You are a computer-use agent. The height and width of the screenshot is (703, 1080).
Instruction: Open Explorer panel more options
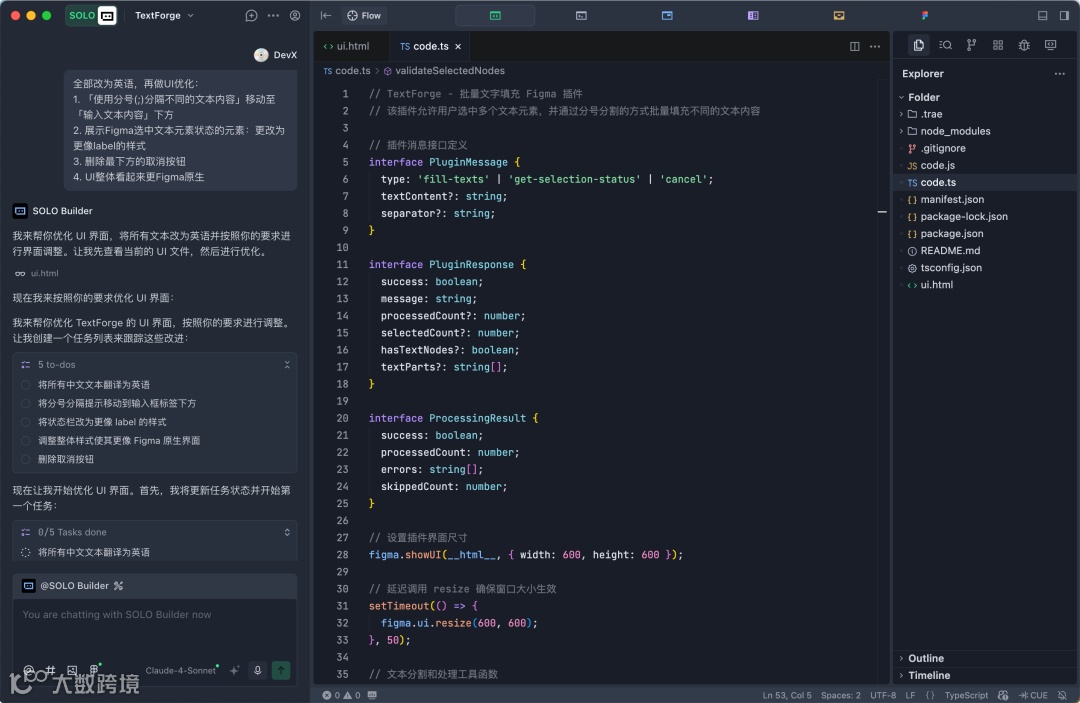(x=1059, y=74)
